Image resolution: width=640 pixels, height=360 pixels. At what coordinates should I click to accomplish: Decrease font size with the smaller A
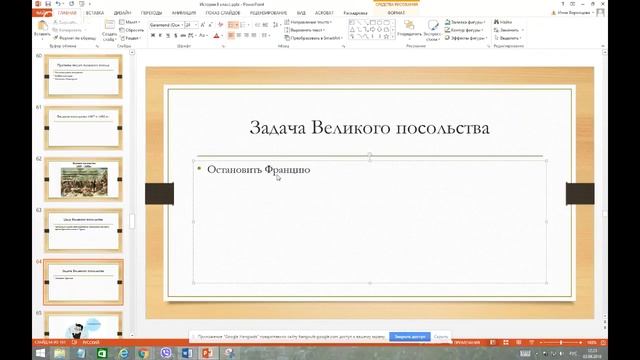[211, 25]
